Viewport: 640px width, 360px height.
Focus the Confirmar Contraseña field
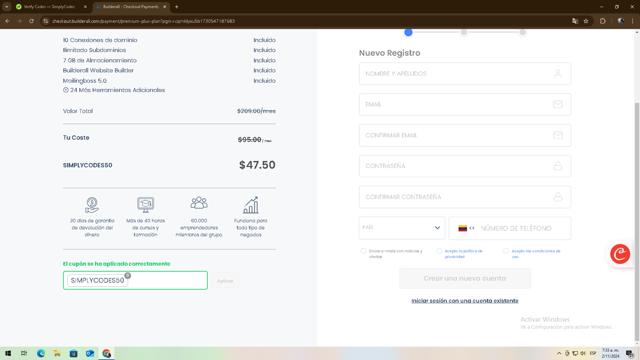(465, 197)
